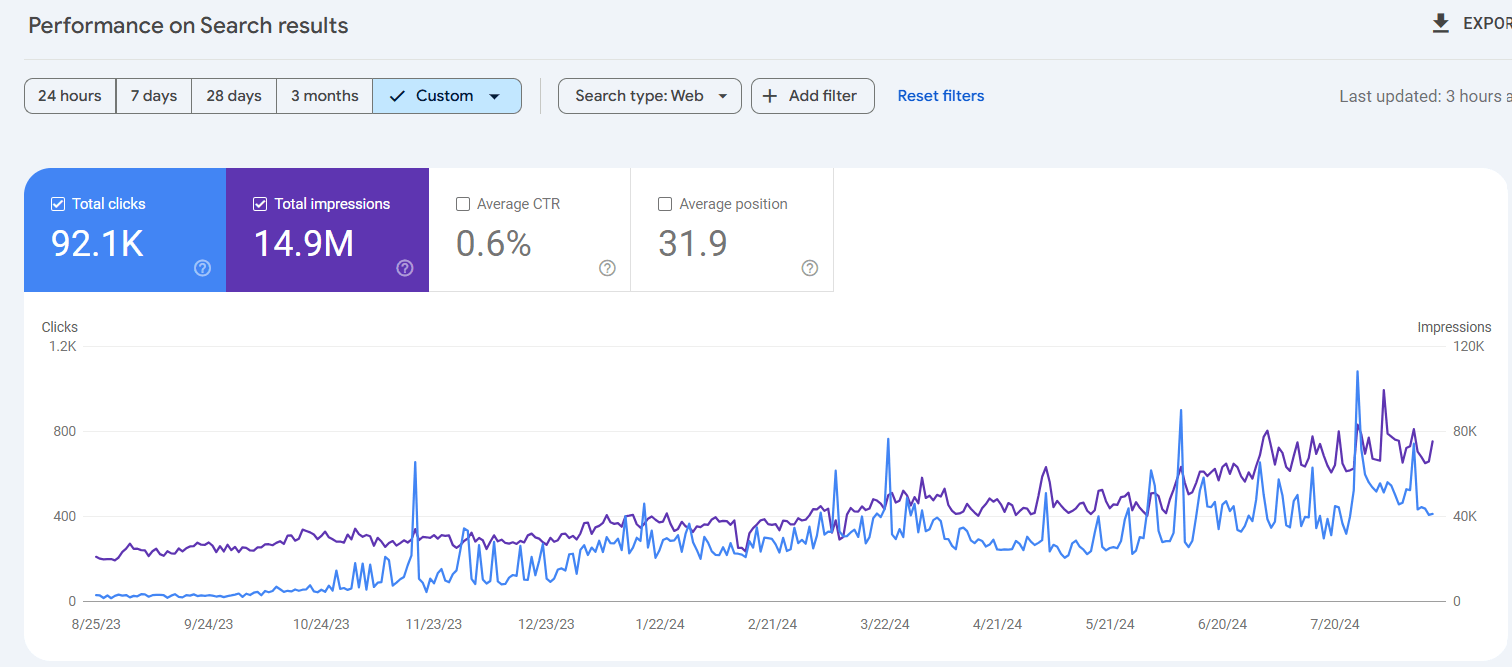The width and height of the screenshot is (1512, 667).
Task: Uncheck the Total impressions checkbox
Action: pos(260,204)
